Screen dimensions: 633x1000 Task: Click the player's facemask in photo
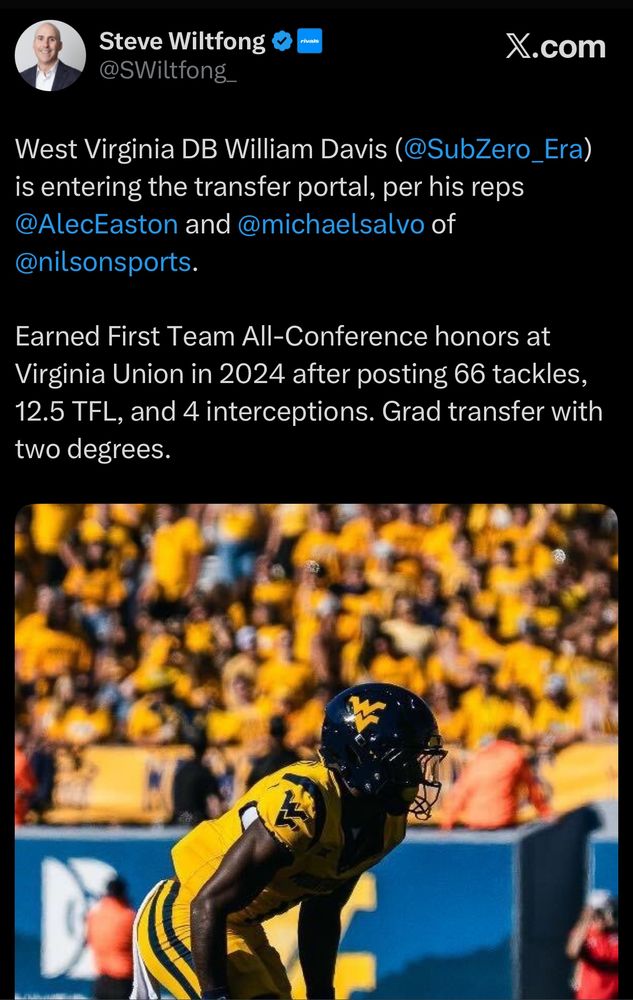point(428,777)
